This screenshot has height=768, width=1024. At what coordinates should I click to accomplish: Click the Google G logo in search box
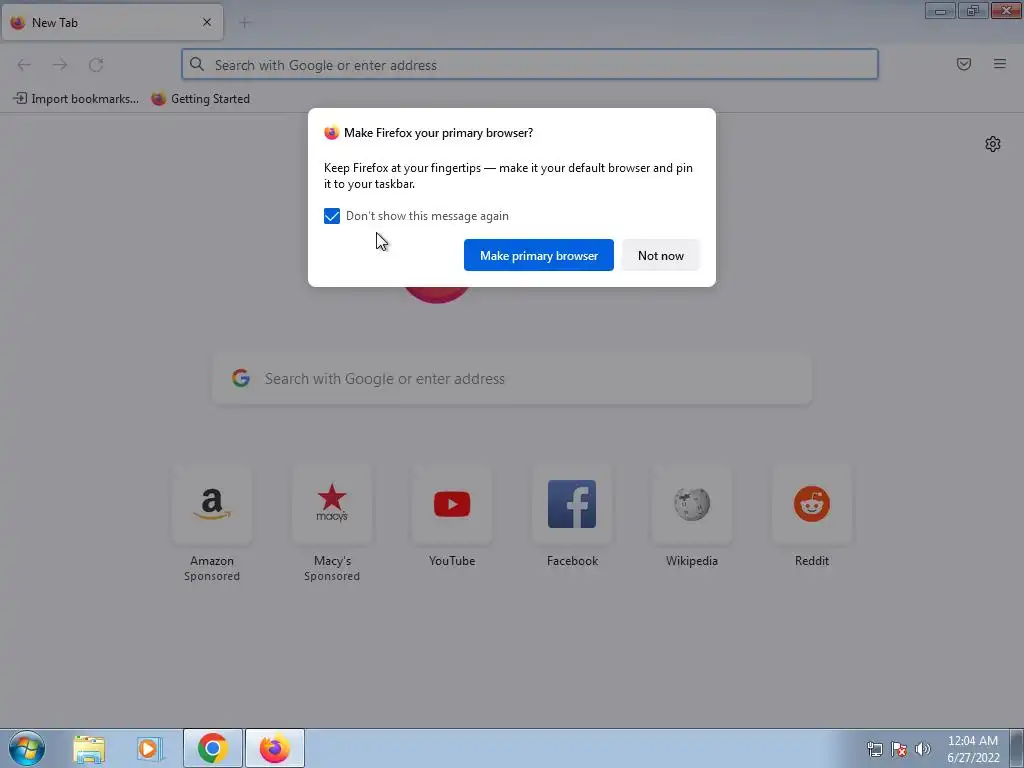(x=241, y=378)
